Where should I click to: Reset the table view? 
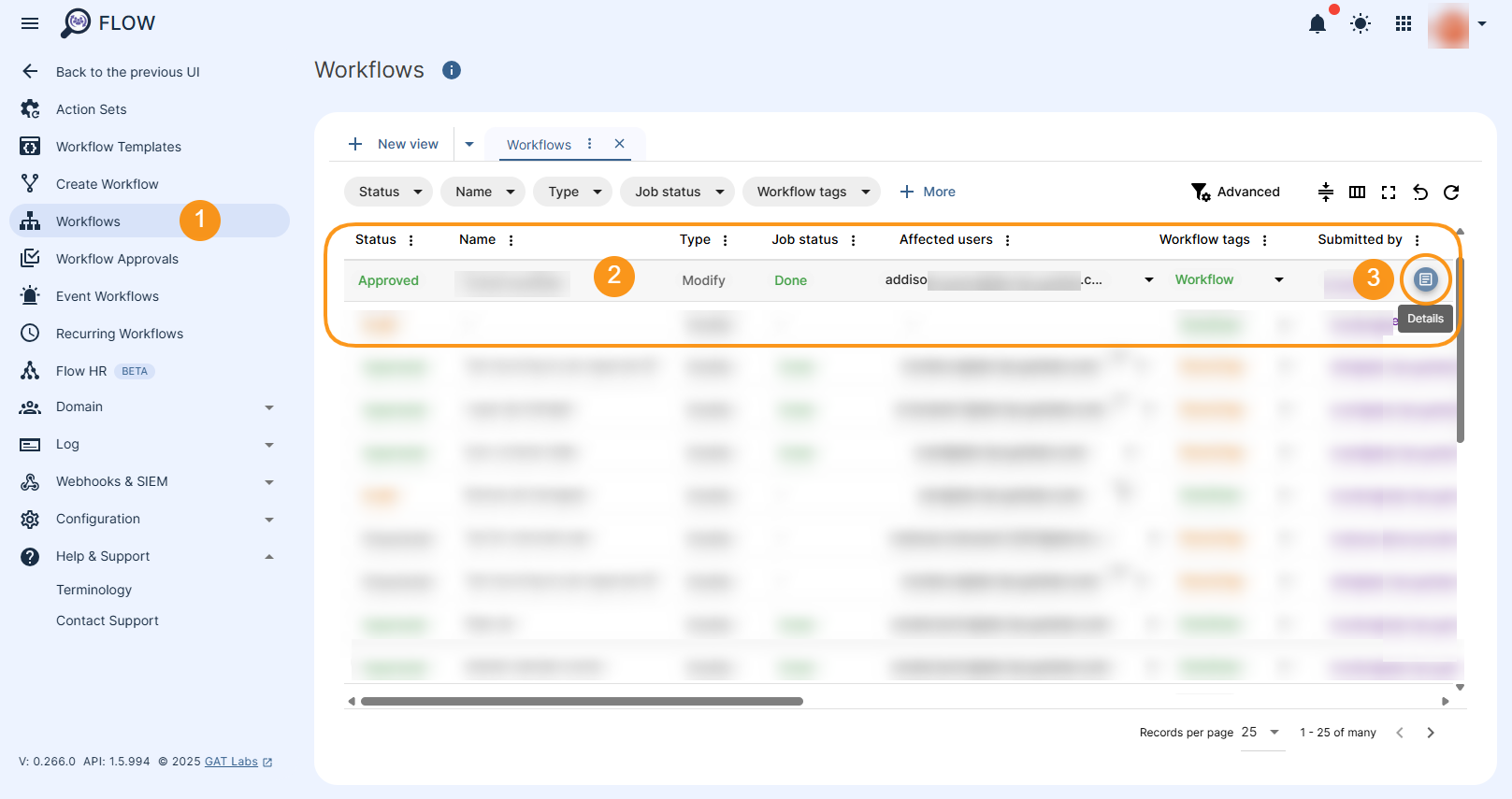point(1420,193)
